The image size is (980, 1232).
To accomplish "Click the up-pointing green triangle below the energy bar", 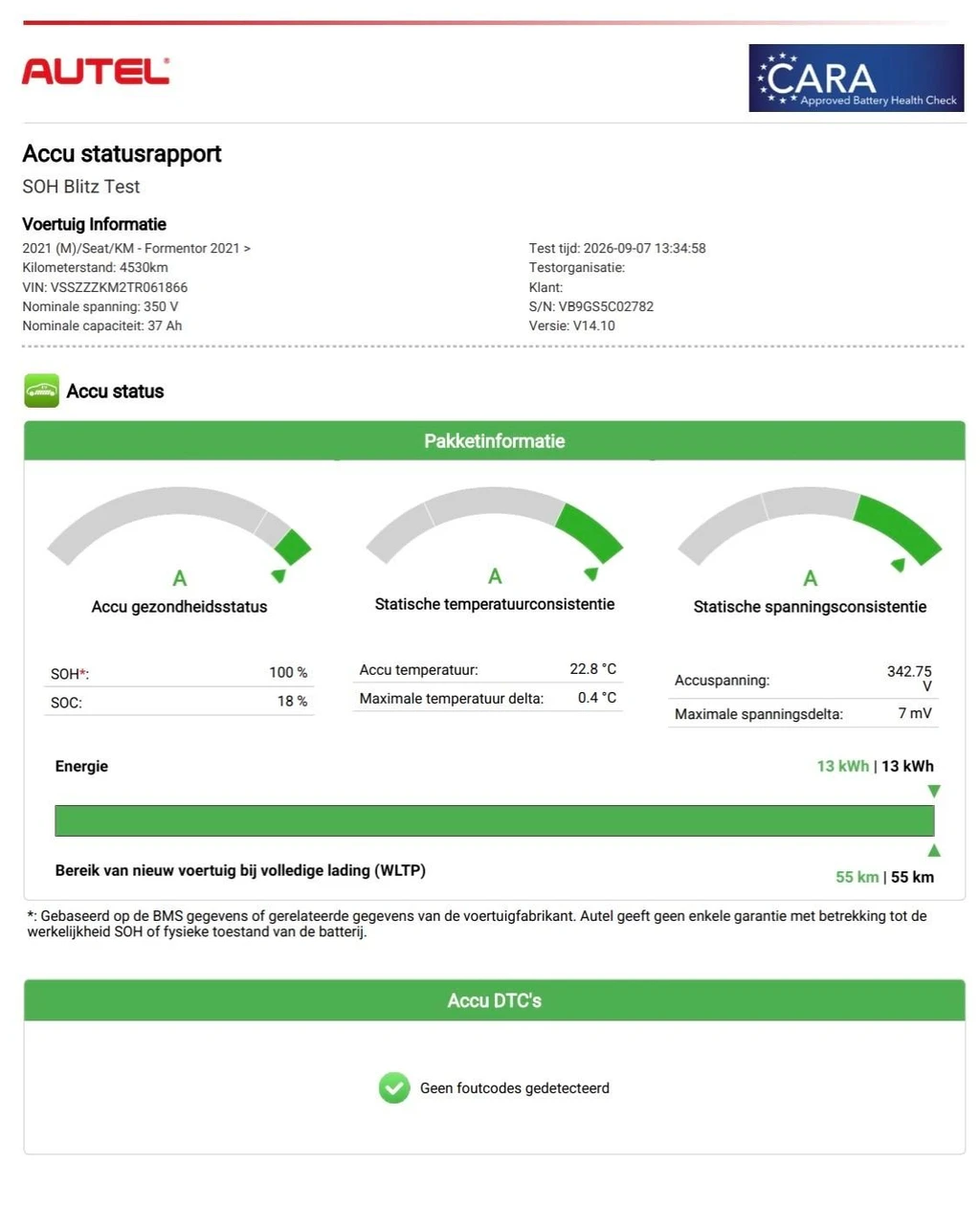I will click(x=934, y=850).
